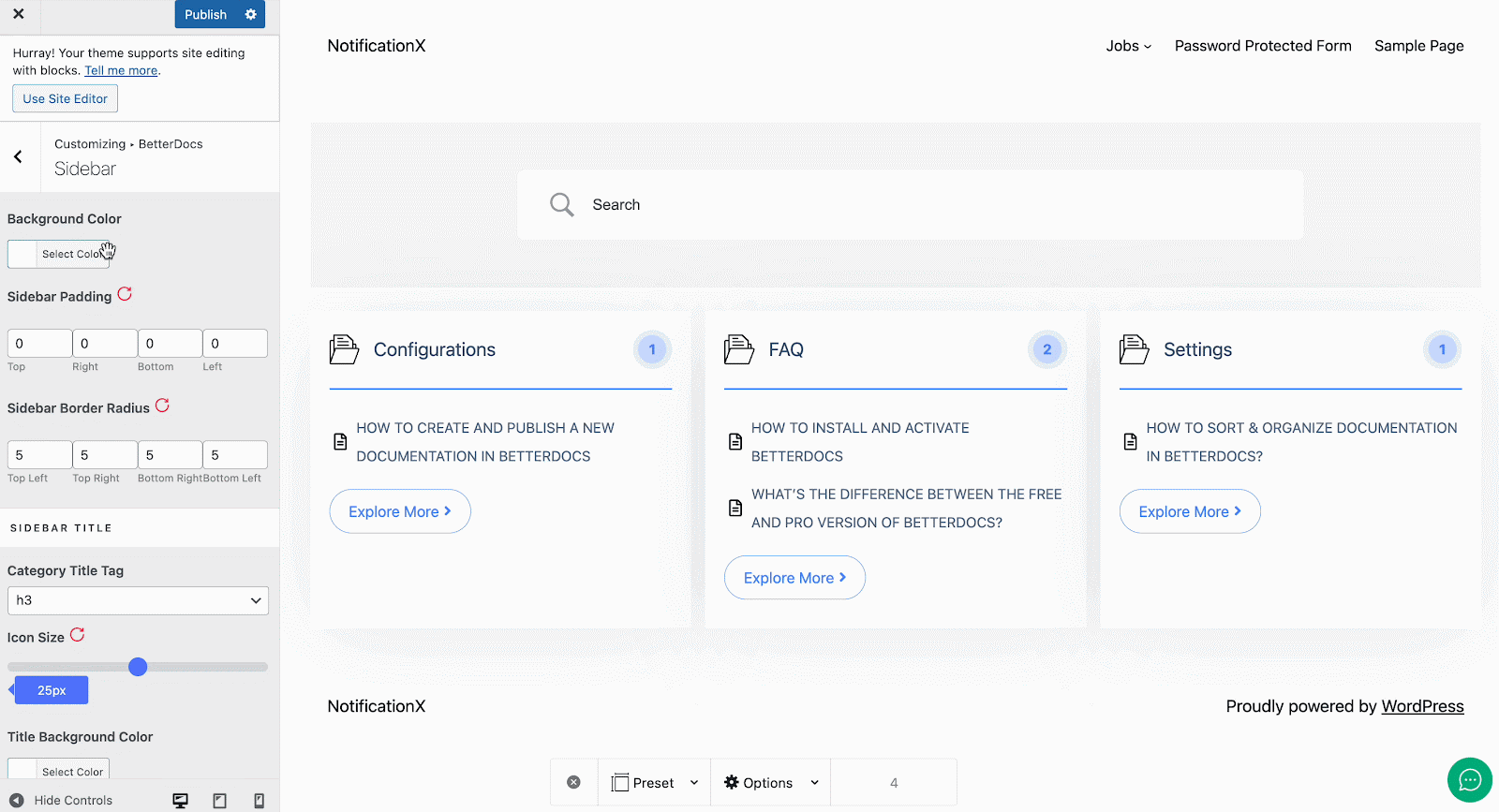Click the FAQ count badge showing 2
The height and width of the screenshot is (812, 1499).
pyautogui.click(x=1047, y=349)
